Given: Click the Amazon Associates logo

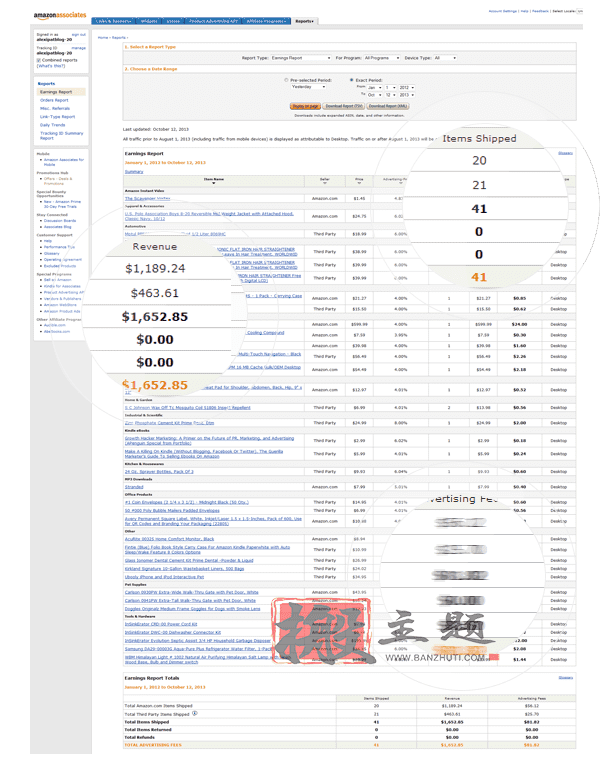Looking at the screenshot, I should click(x=60, y=15).
